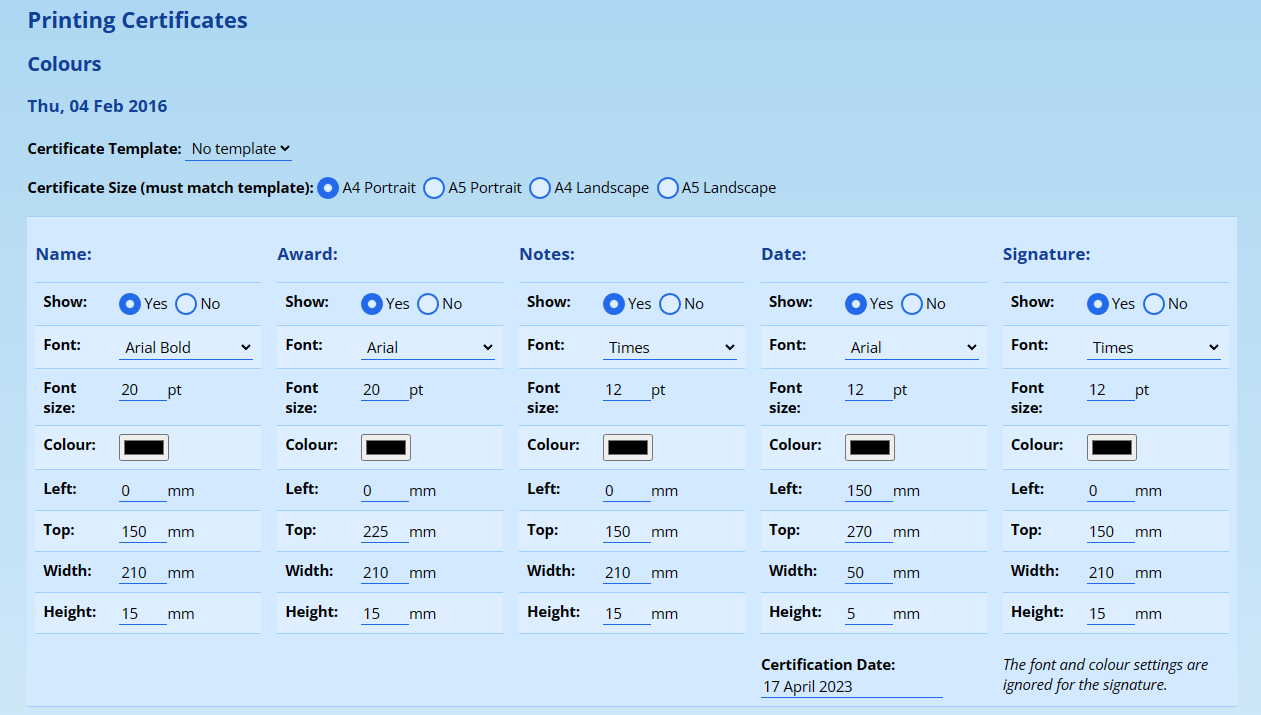1261x715 pixels.
Task: Open the Certificate Template dropdown
Action: [x=239, y=149]
